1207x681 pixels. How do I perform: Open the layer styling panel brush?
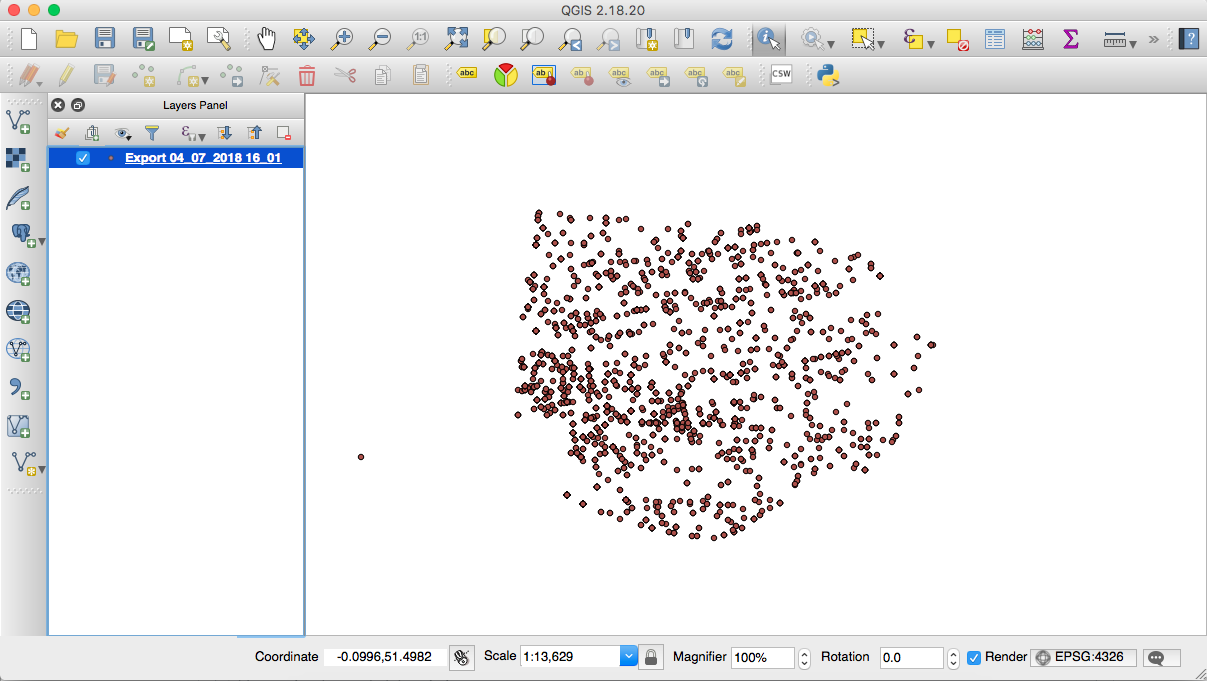tap(61, 132)
